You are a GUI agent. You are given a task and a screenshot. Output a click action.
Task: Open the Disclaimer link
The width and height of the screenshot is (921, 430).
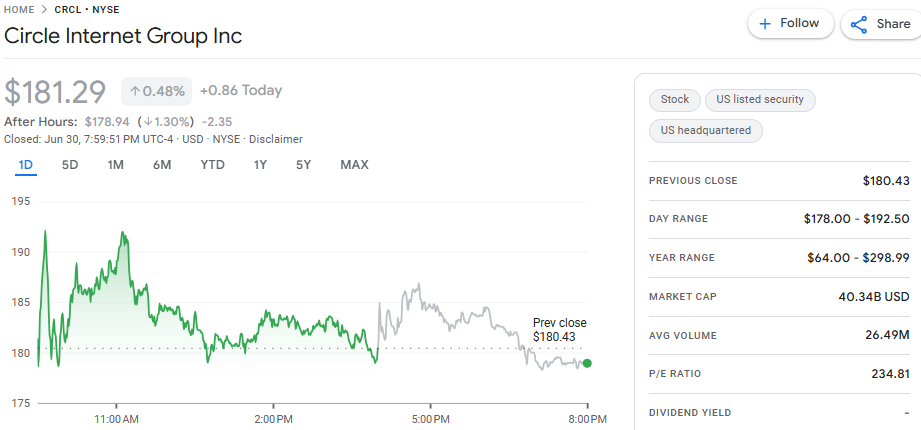pyautogui.click(x=276, y=139)
